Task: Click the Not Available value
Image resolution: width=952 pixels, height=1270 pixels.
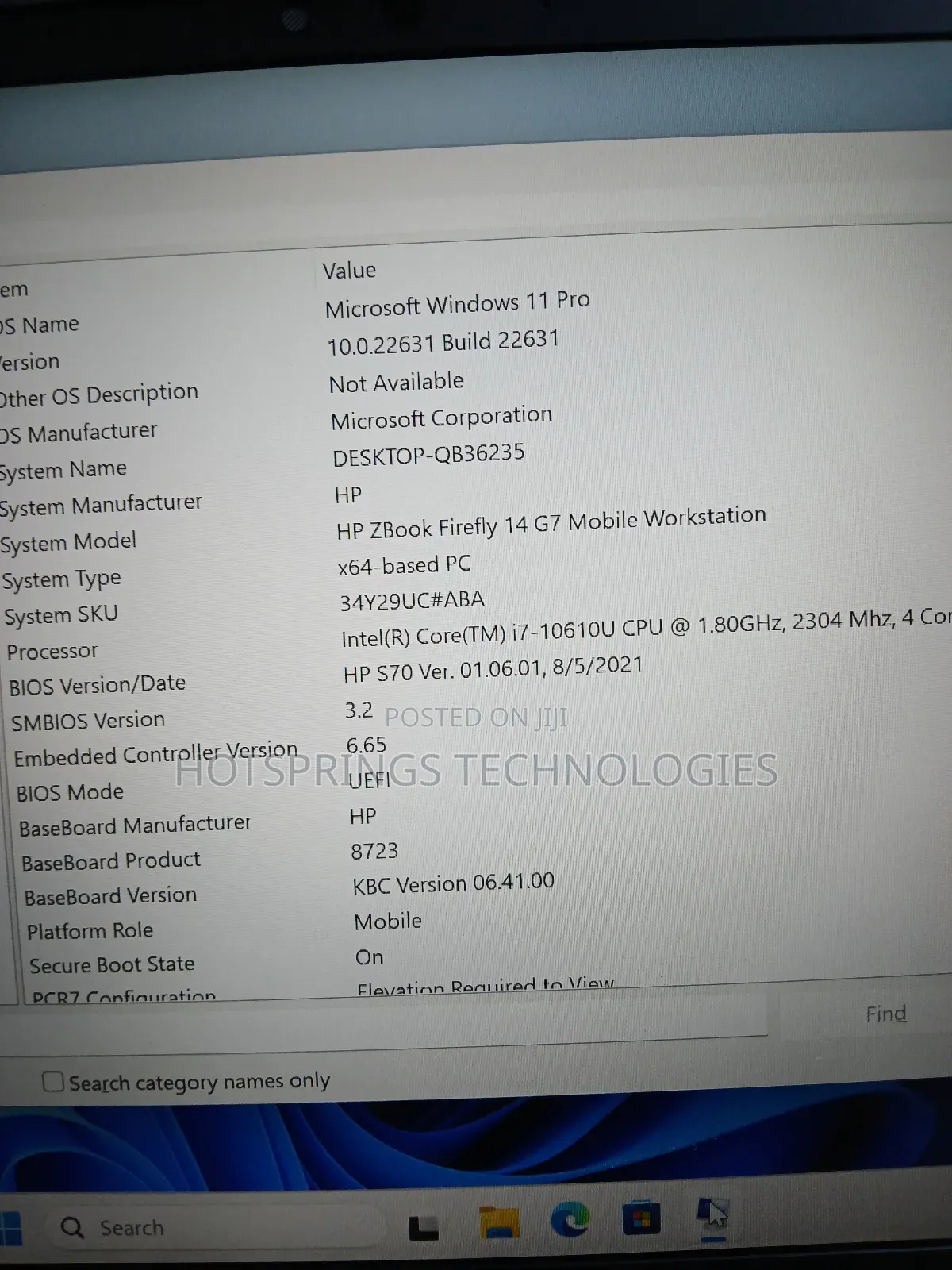Action: [397, 383]
